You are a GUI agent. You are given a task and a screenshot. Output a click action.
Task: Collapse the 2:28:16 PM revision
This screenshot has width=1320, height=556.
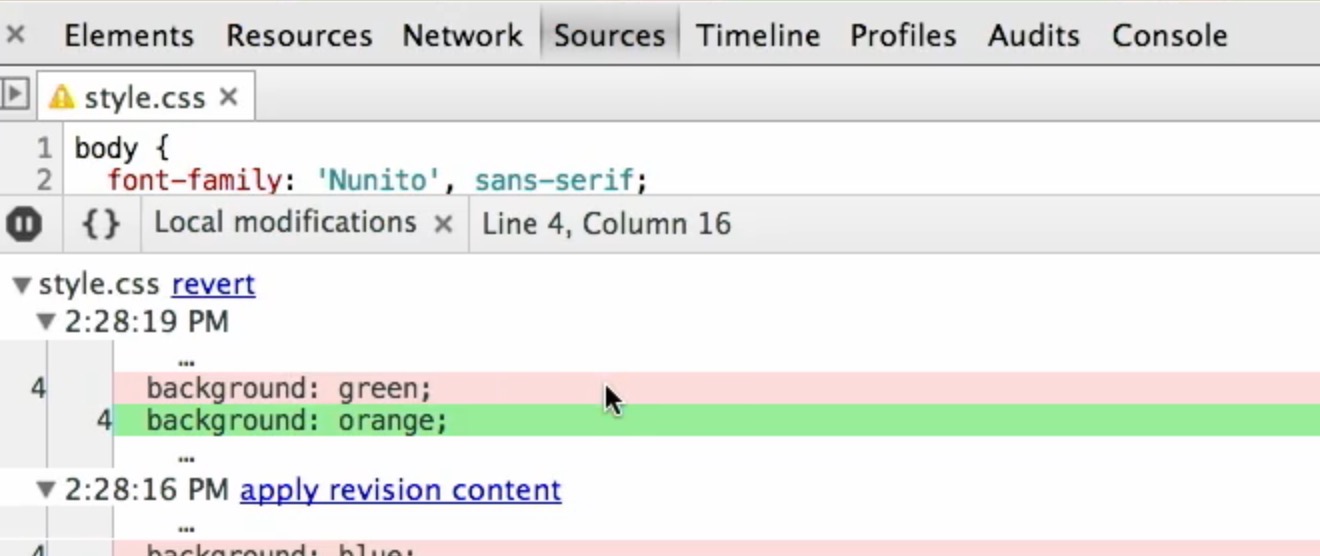point(46,490)
